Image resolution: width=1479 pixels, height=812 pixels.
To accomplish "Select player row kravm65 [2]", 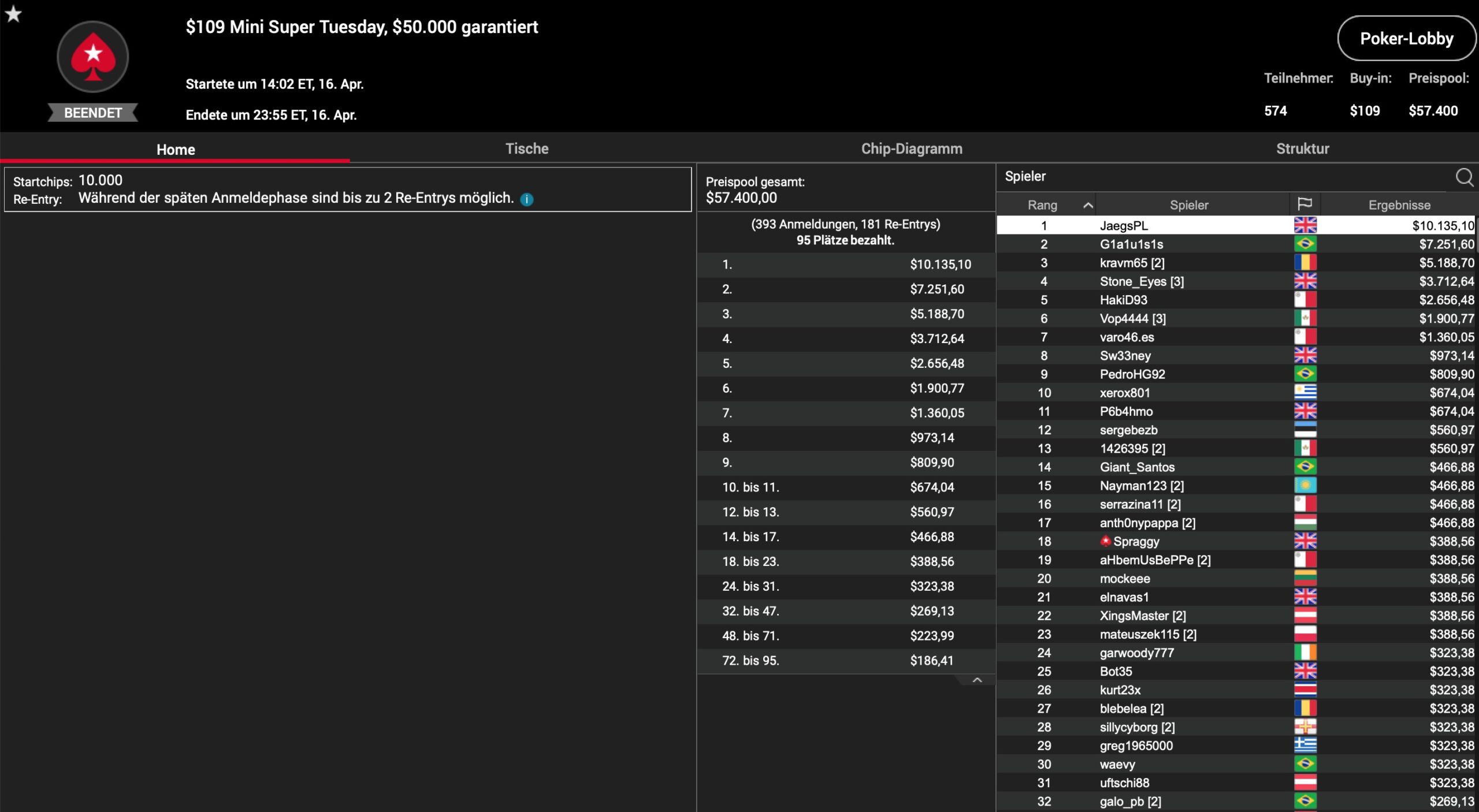I will tap(1132, 263).
